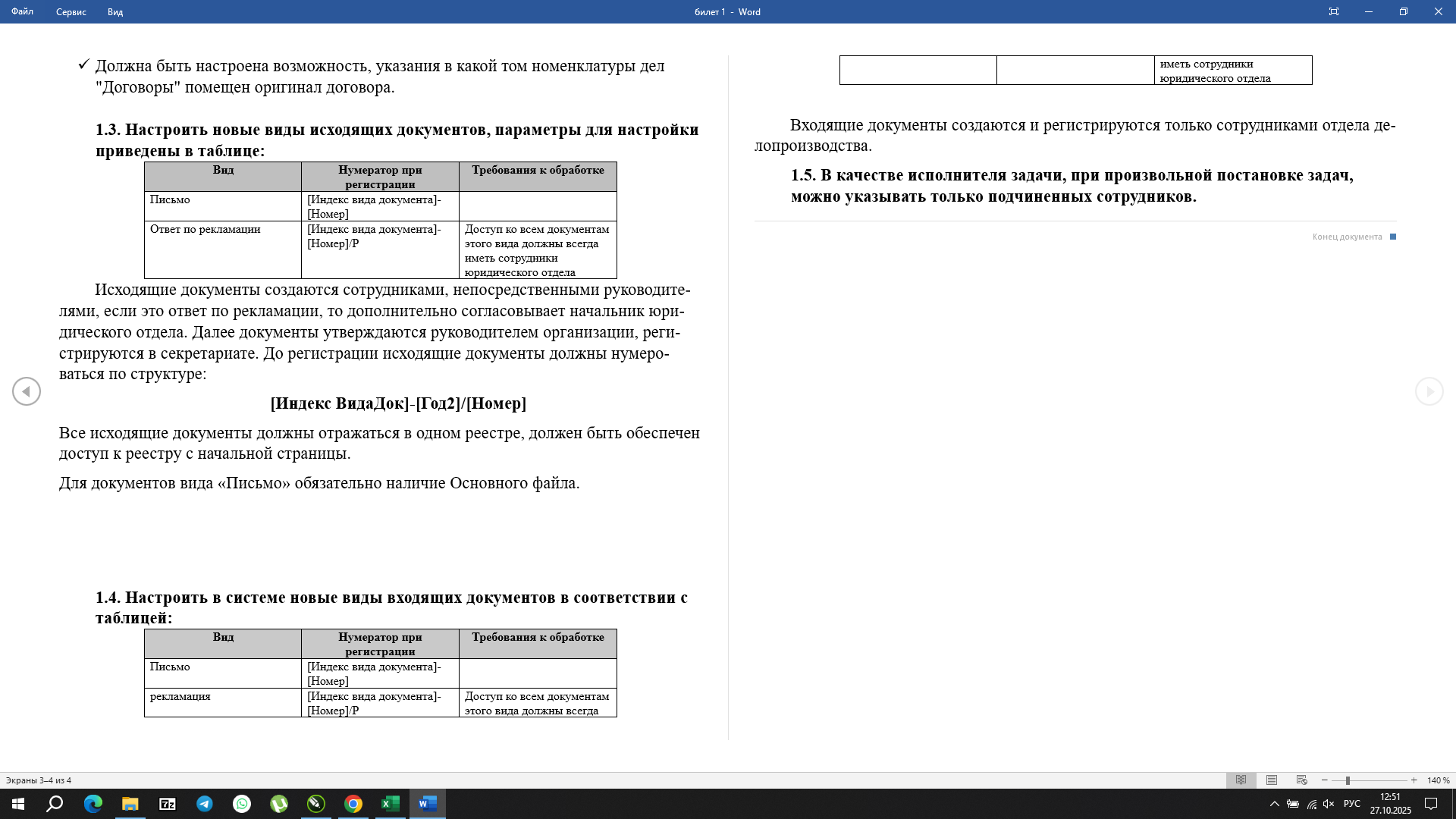Screen dimensions: 1456x819
Task: Launch Google Chrome from the taskbar
Action: [x=353, y=805]
